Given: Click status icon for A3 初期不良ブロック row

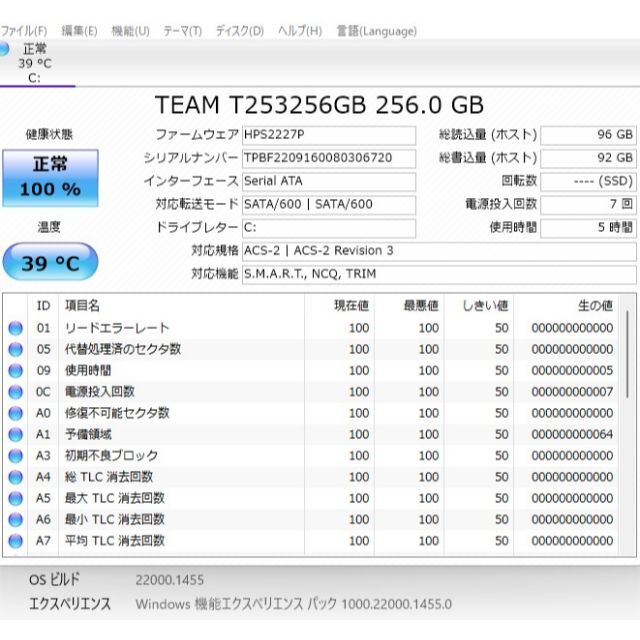Looking at the screenshot, I should point(16,456).
